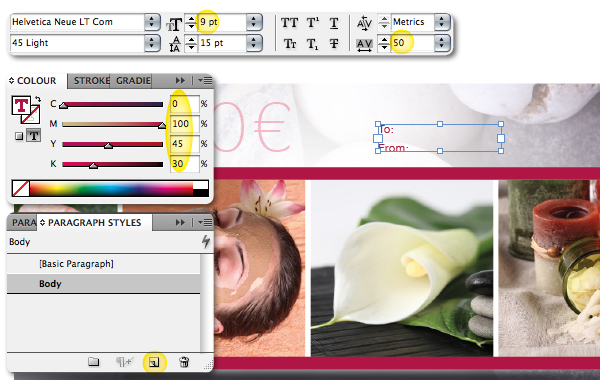Click the Black (K) slider track
Image resolution: width=600 pixels, height=380 pixels.
coord(112,164)
